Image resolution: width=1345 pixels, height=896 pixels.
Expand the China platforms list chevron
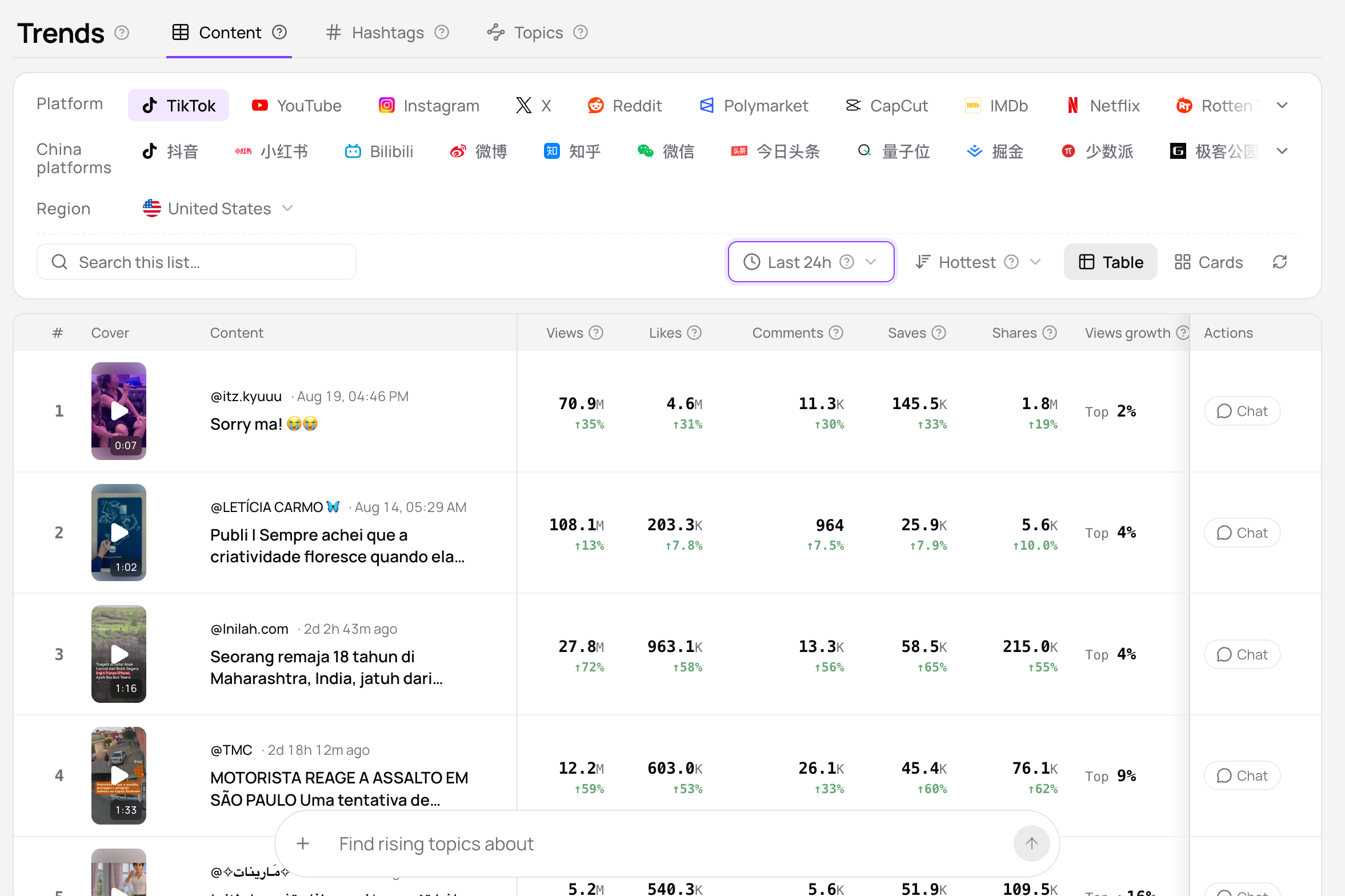tap(1282, 151)
